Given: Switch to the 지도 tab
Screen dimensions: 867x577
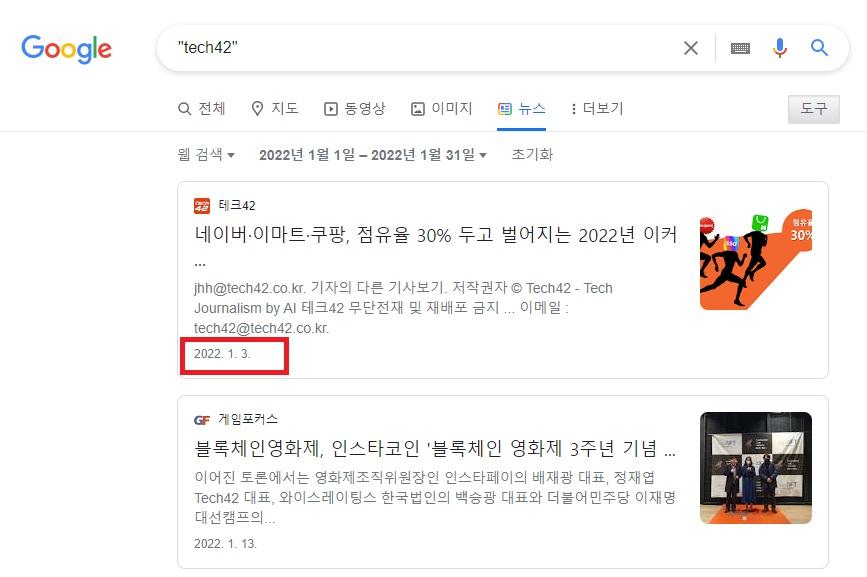Looking at the screenshot, I should pyautogui.click(x=275, y=108).
